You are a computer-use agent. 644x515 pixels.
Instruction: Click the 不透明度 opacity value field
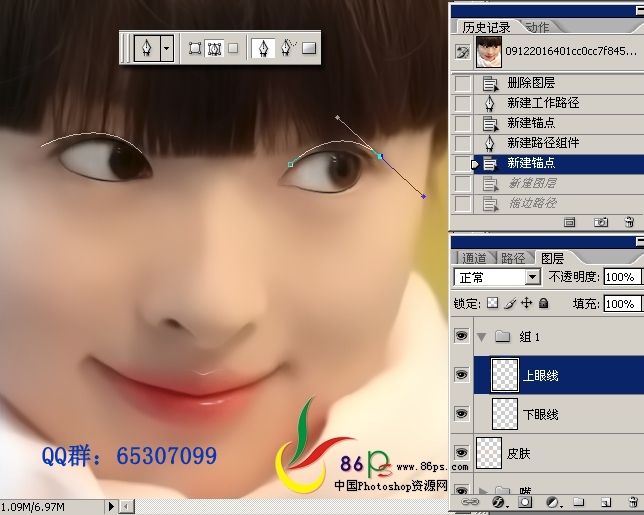tap(621, 277)
